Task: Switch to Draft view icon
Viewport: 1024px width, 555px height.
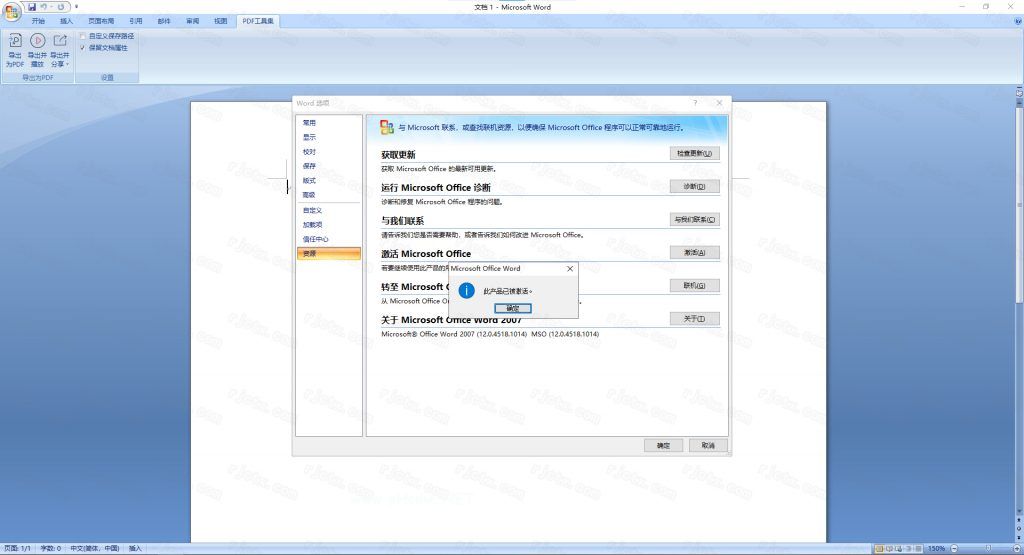Action: [x=919, y=548]
